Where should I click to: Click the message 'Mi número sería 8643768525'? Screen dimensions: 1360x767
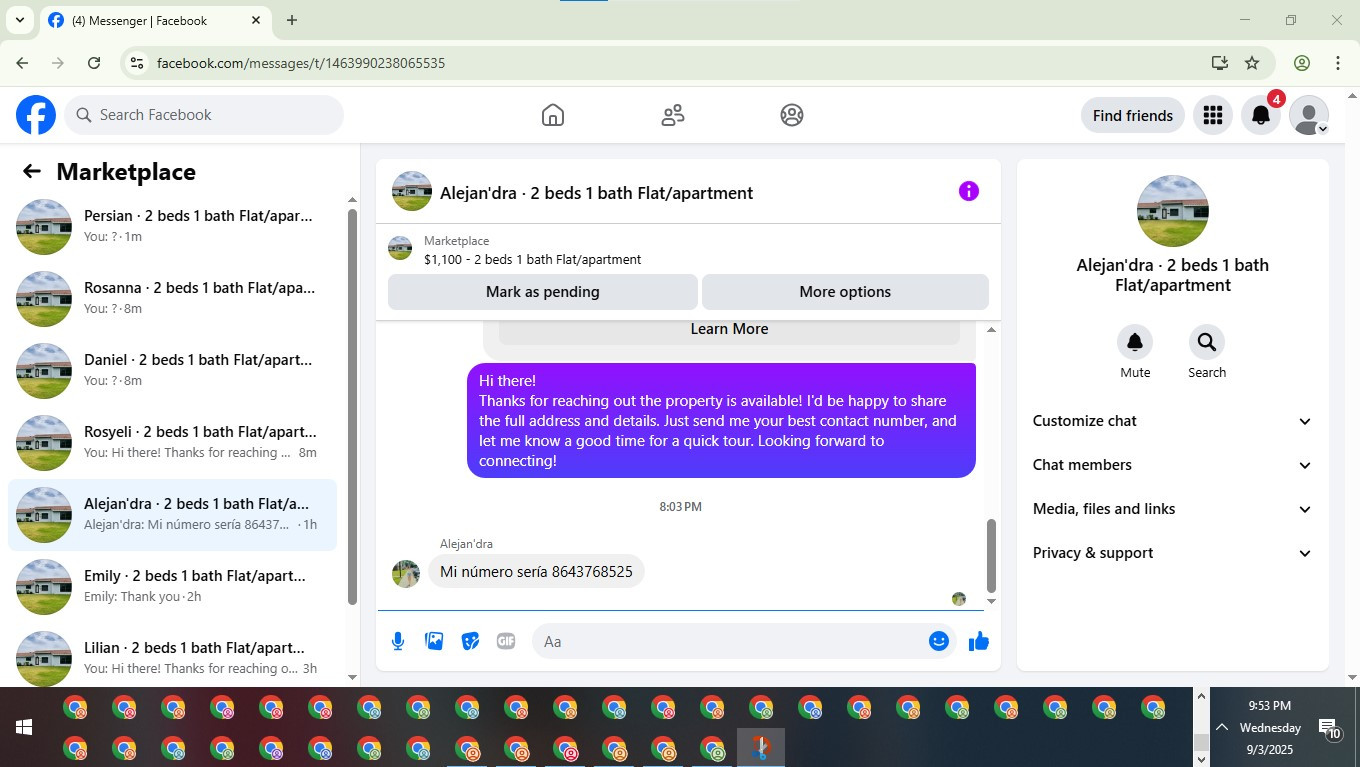536,572
